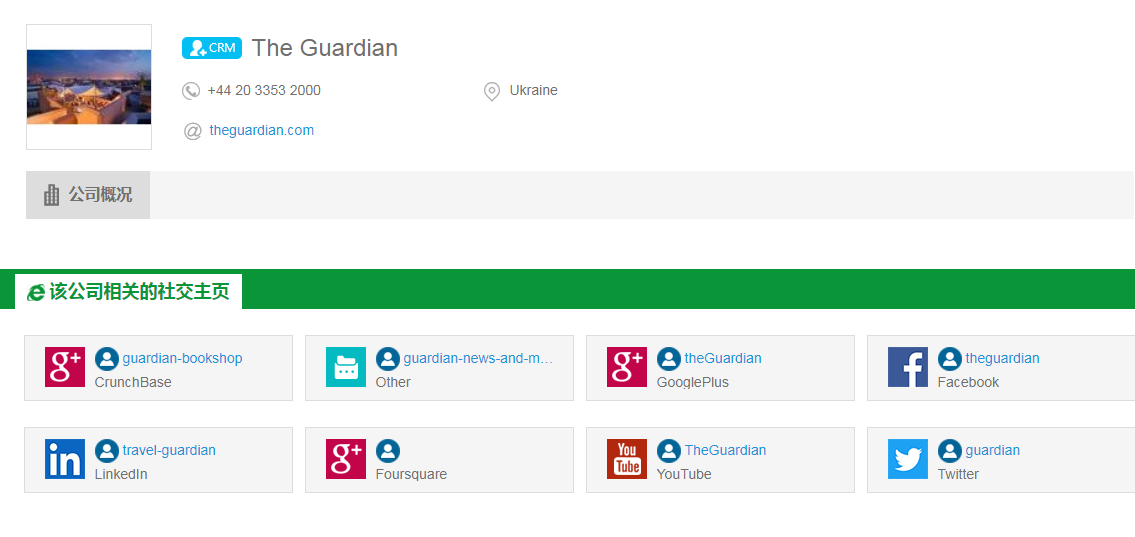Click Google+ icon on Foursquare card
The width and height of the screenshot is (1135, 537).
(345, 459)
